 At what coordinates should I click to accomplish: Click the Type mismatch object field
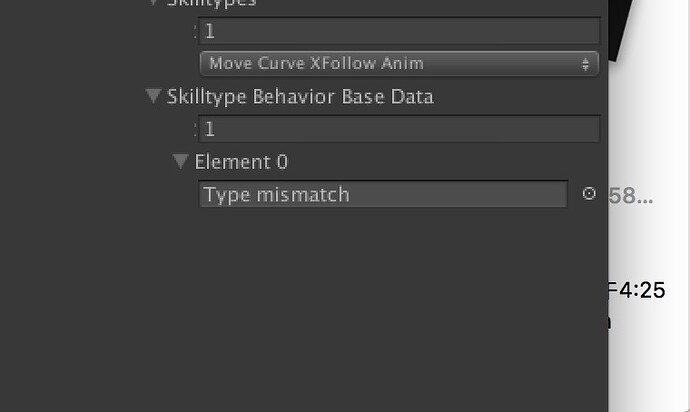click(383, 194)
